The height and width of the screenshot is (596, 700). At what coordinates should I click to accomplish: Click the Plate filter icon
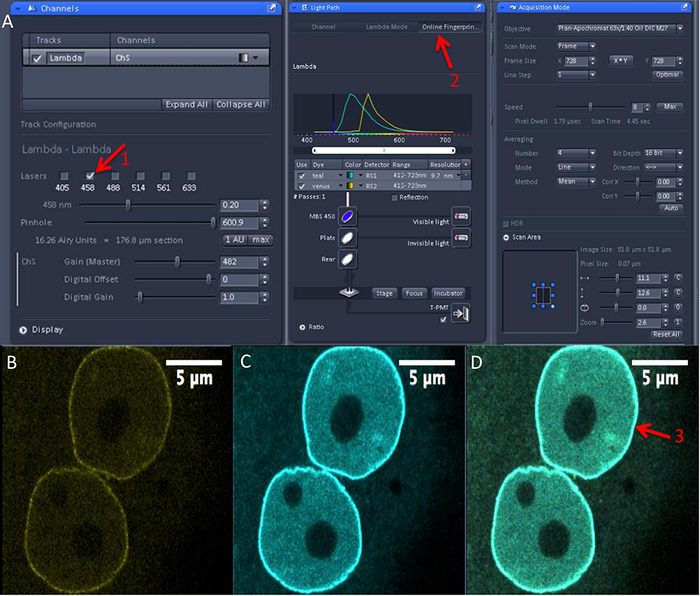click(x=348, y=237)
